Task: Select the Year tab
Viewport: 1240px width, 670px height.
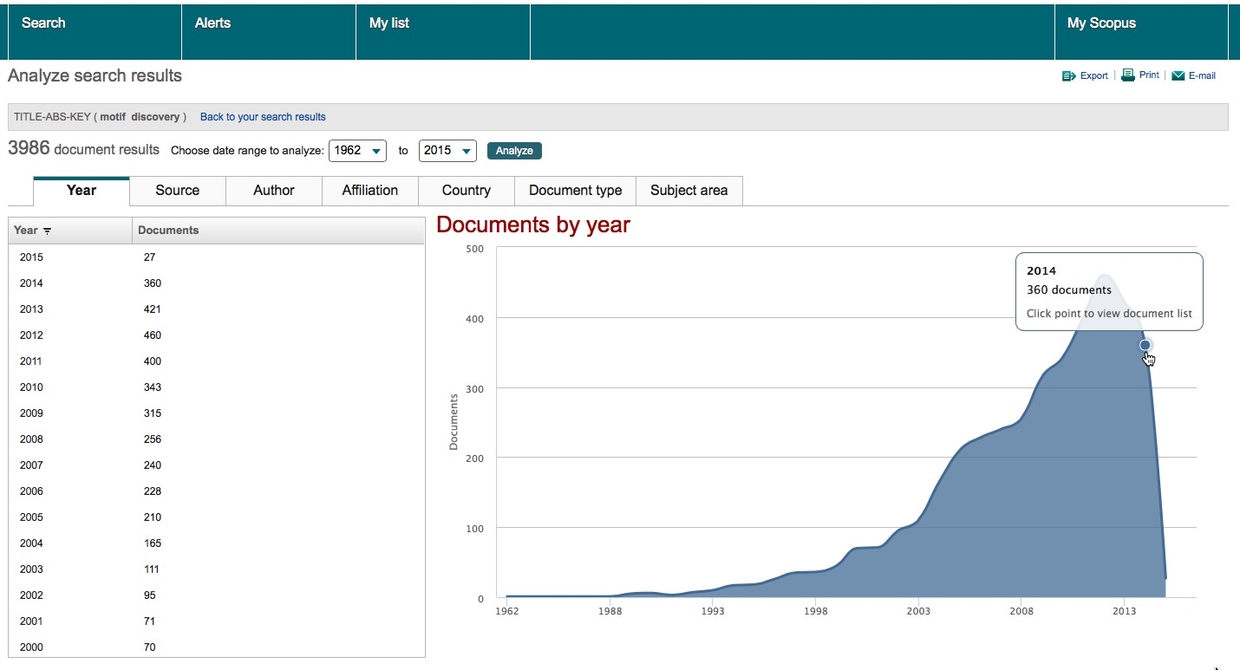Action: (x=81, y=191)
